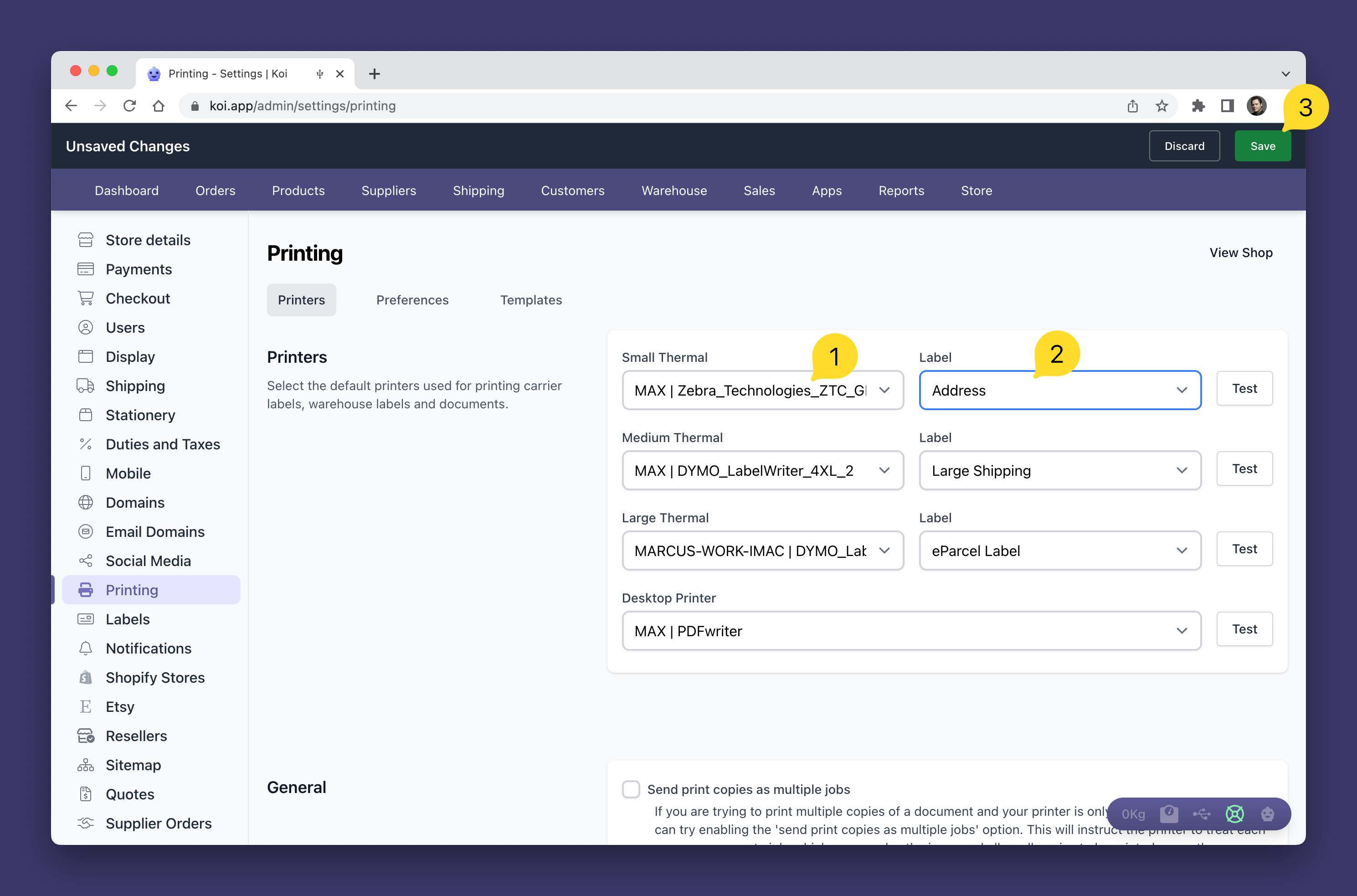Open the lifebuoy support icon in floating bar
This screenshot has height=896, width=1357.
[x=1234, y=814]
